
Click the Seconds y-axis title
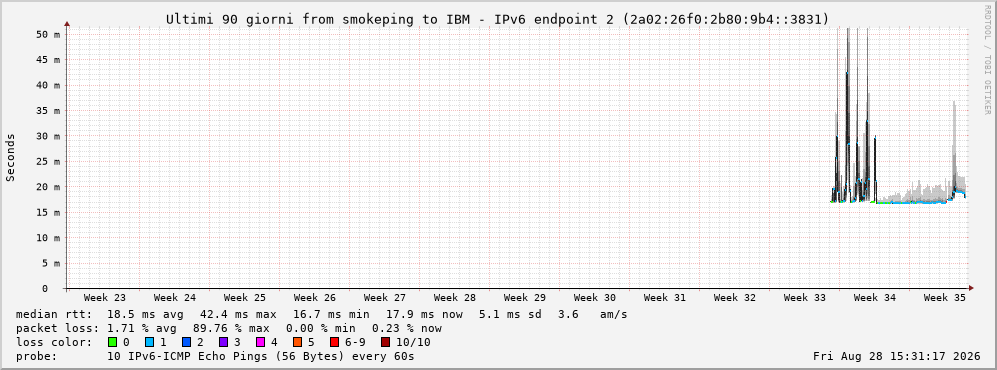pyautogui.click(x=11, y=157)
